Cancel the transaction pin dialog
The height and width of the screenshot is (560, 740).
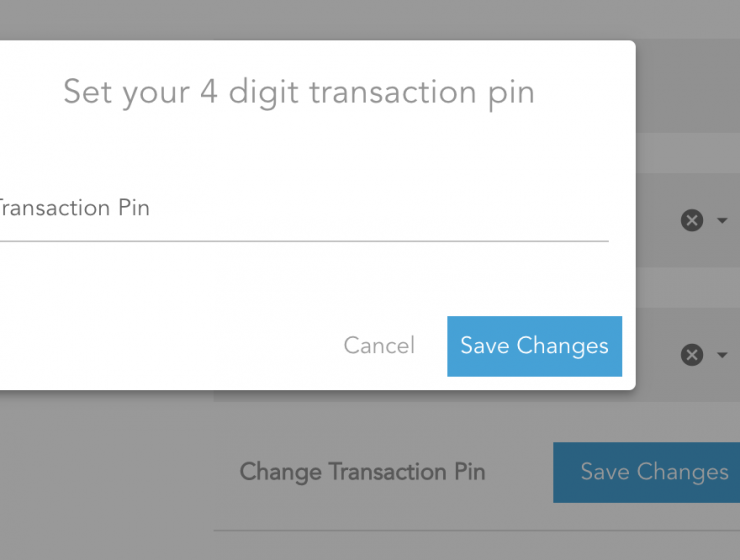pyautogui.click(x=379, y=346)
